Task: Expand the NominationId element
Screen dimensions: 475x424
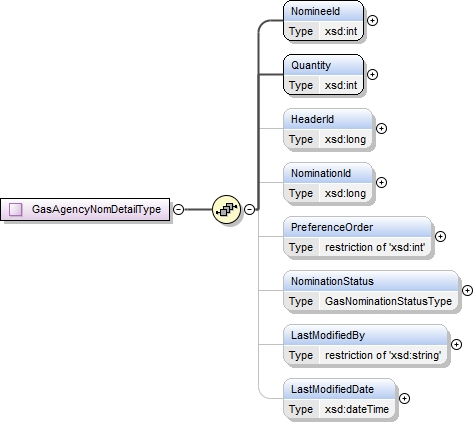Action: [x=381, y=182]
